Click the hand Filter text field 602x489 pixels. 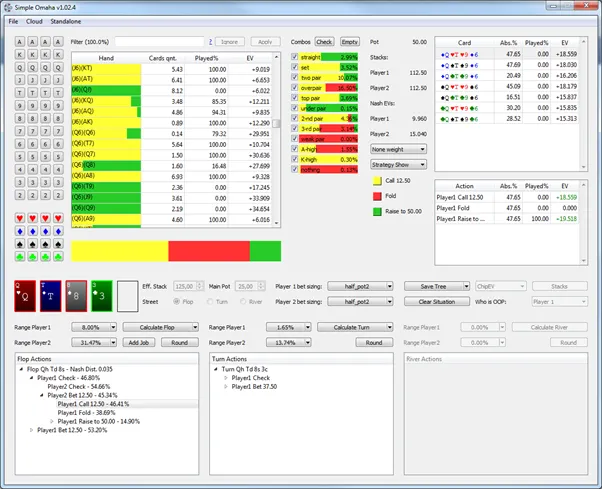(158, 42)
